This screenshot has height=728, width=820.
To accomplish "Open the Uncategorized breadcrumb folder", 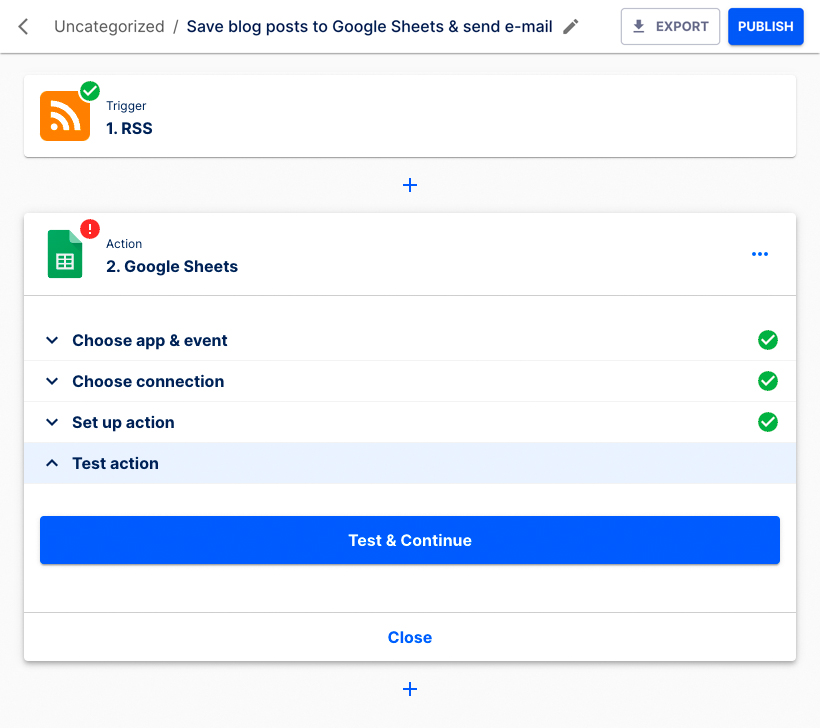I will click(x=109, y=26).
